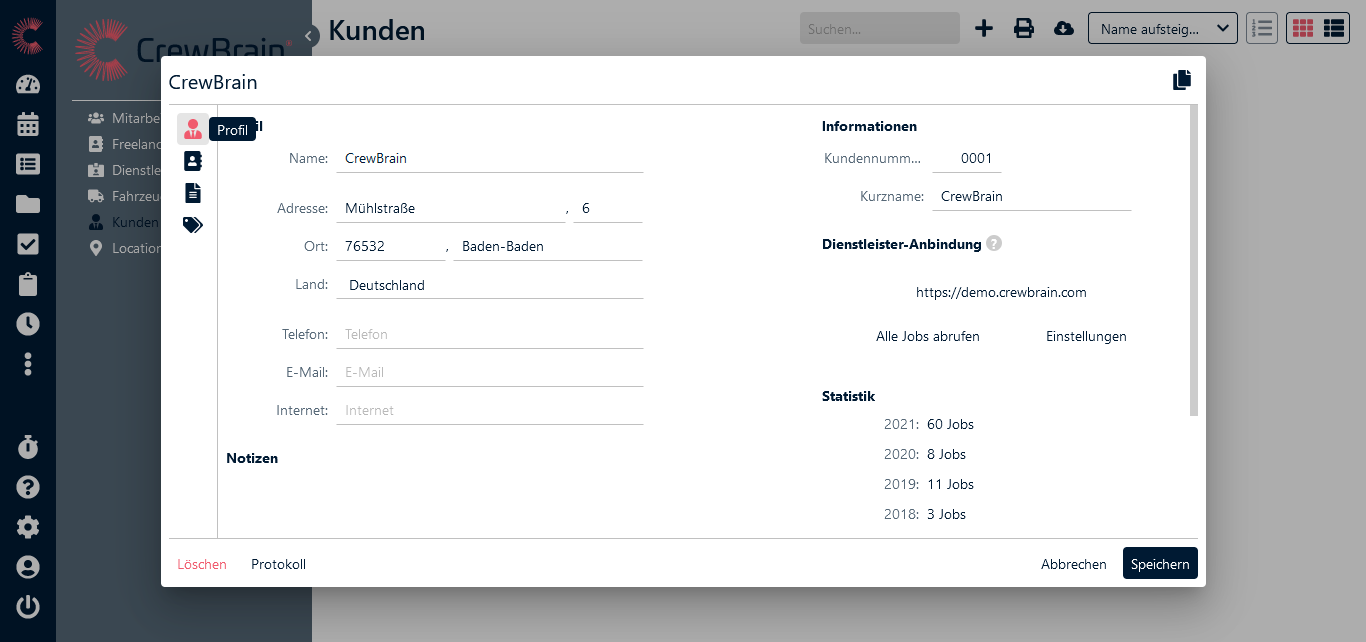
Task: Switch to the table list view
Action: click(1333, 28)
